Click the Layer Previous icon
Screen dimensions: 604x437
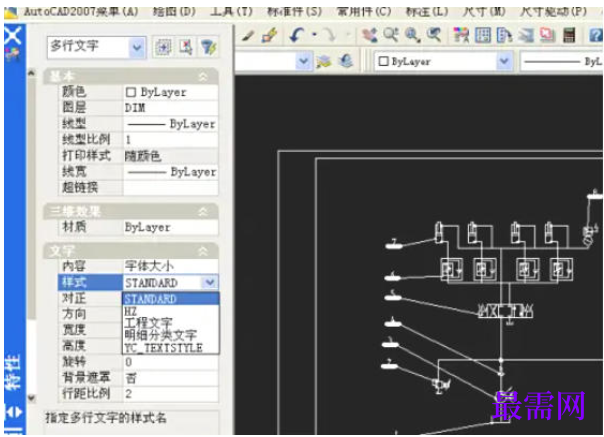point(346,61)
